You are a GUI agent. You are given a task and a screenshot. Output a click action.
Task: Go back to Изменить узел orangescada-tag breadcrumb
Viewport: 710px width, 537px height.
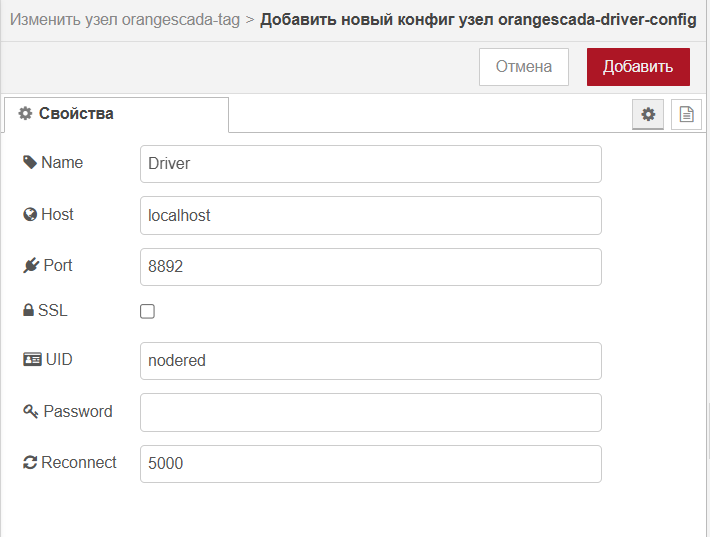[x=125, y=19]
